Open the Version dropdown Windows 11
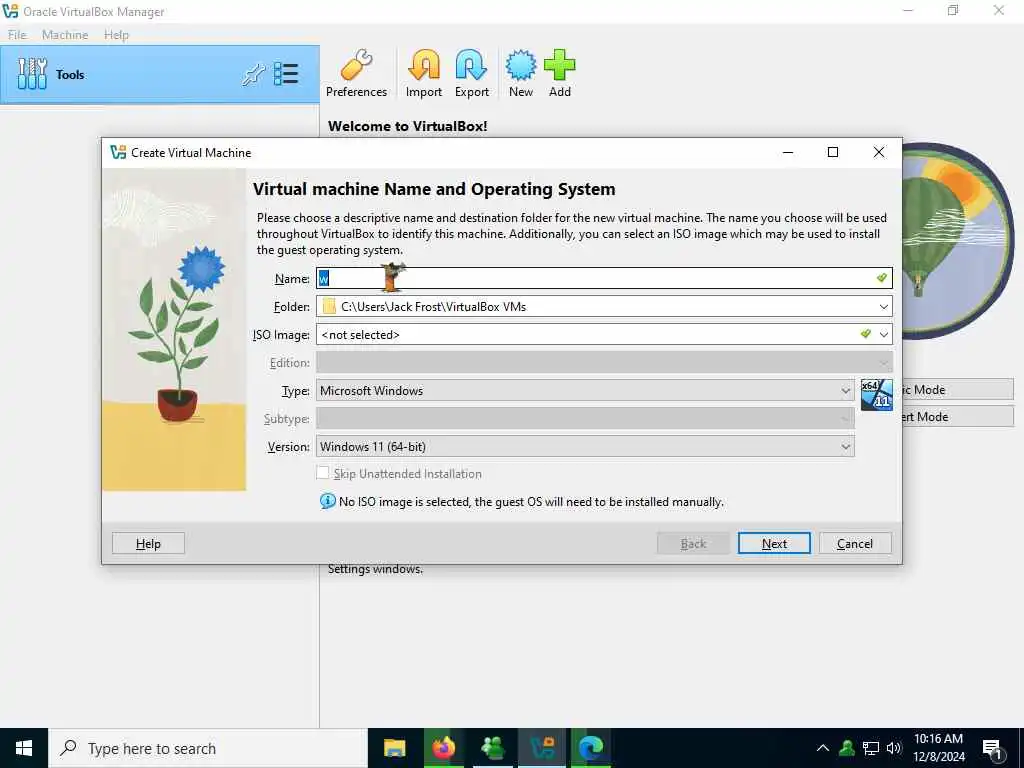1024x768 pixels. (585, 447)
